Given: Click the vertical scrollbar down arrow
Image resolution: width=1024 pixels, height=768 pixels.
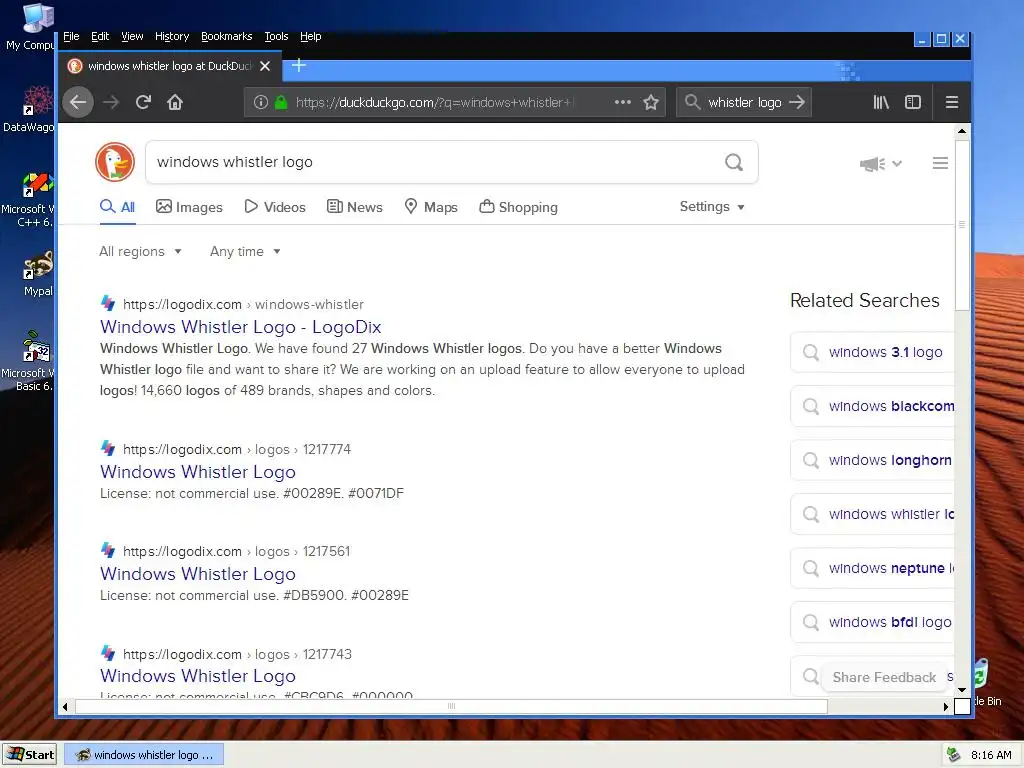Looking at the screenshot, I should click(962, 690).
